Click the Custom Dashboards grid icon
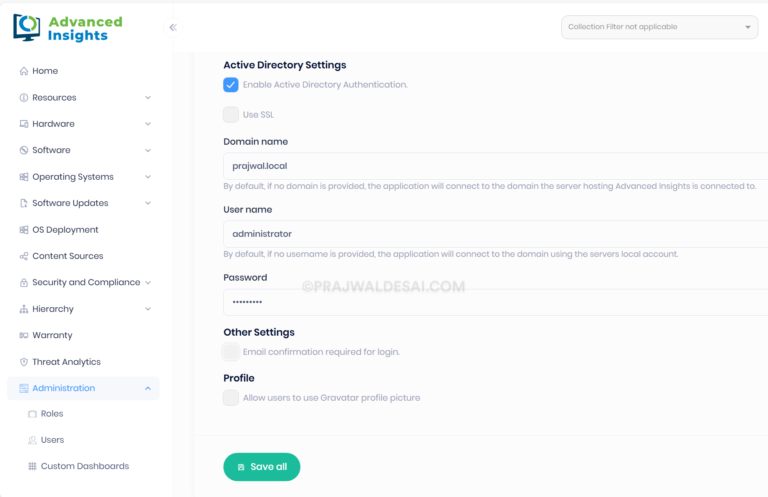This screenshot has height=497, width=768. [x=32, y=466]
